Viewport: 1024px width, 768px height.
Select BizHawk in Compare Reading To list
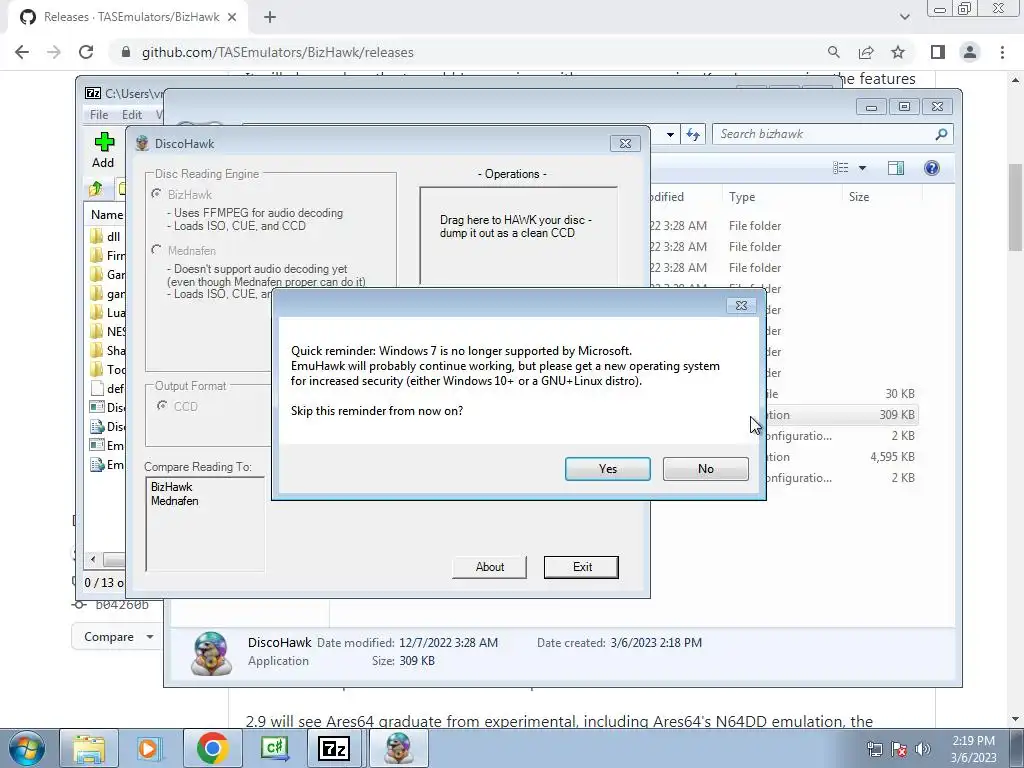(x=172, y=487)
